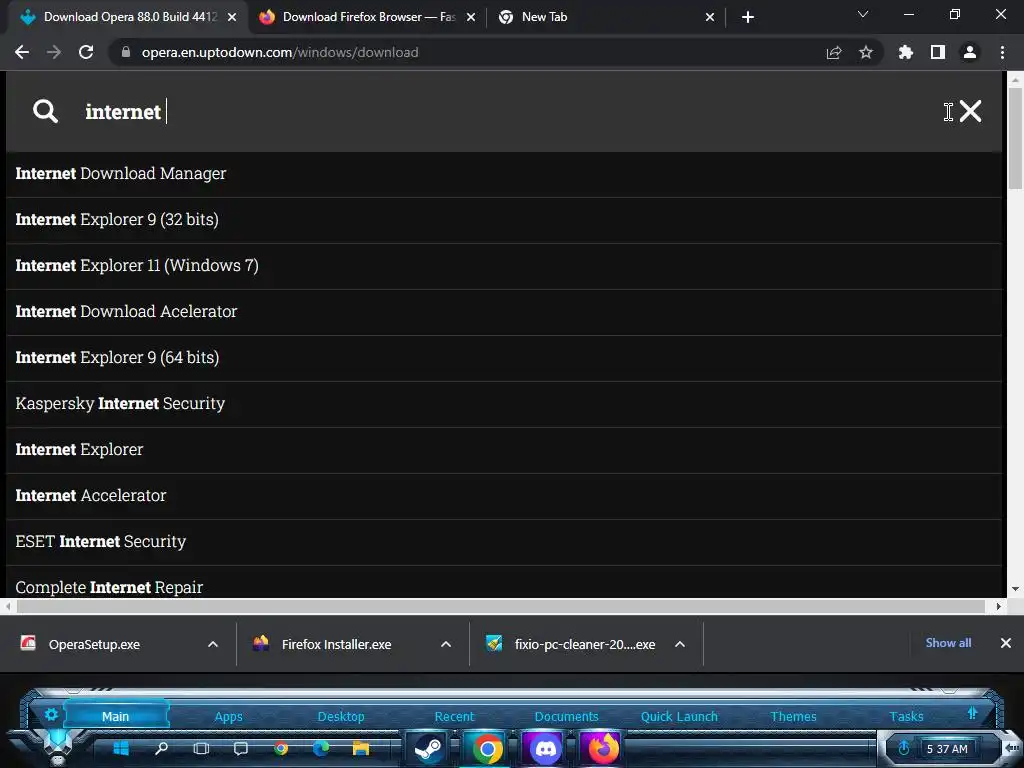Click the padlock site info icon

126,52
